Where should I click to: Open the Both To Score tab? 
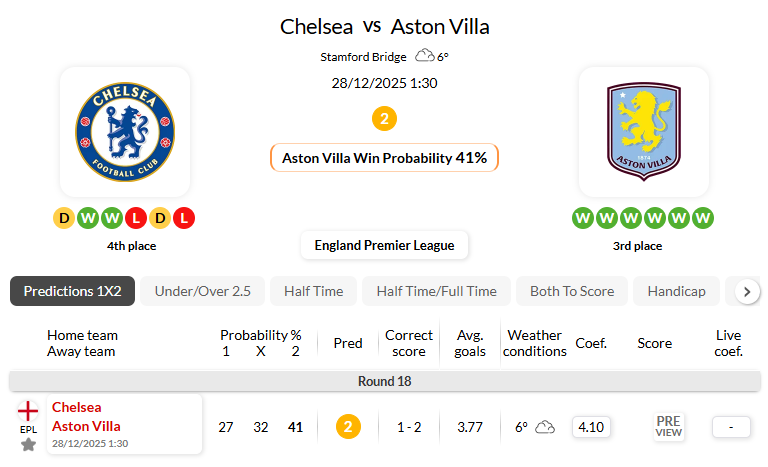(x=573, y=291)
